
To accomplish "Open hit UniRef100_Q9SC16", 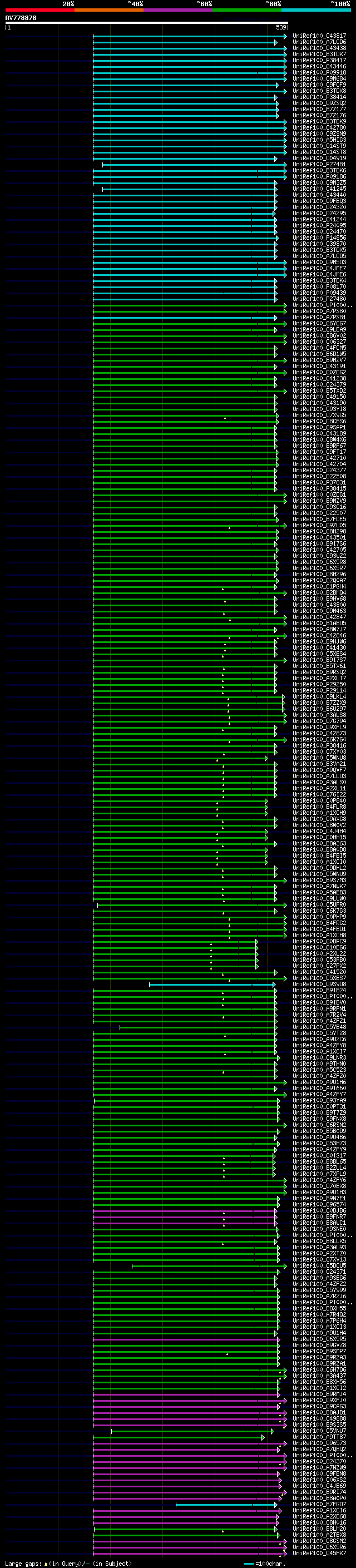I will coord(319,506).
